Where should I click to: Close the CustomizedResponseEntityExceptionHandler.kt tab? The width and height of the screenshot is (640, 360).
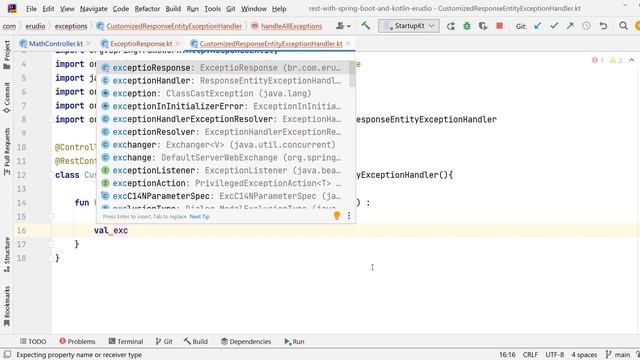pos(348,43)
